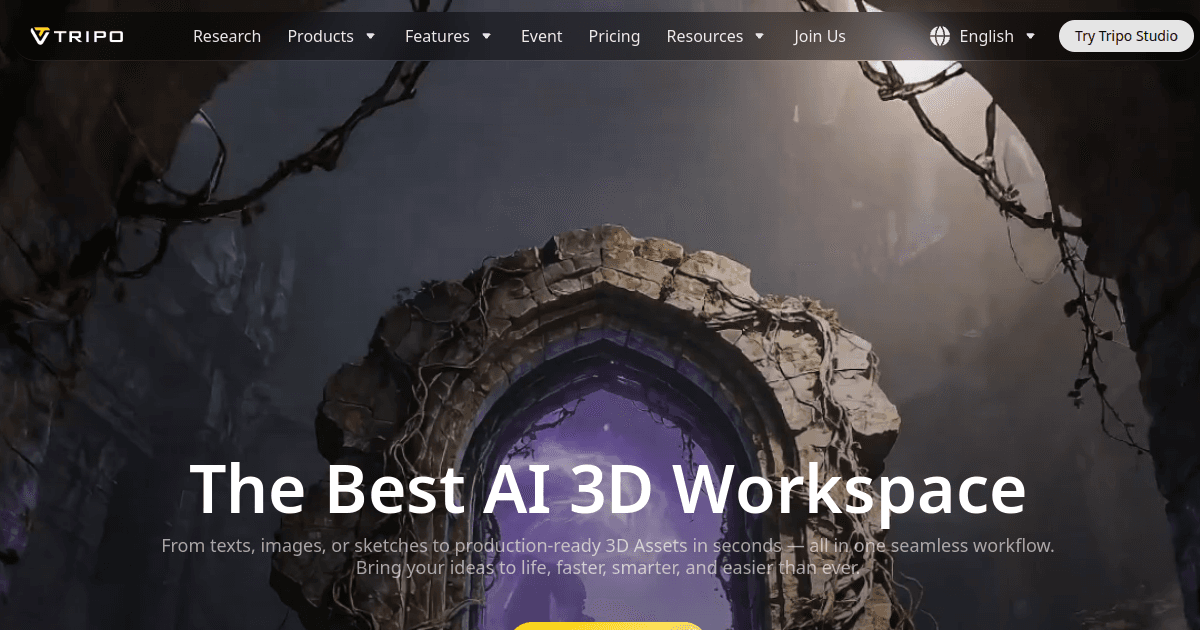
Task: Expand the Products dropdown arrow
Action: point(371,36)
